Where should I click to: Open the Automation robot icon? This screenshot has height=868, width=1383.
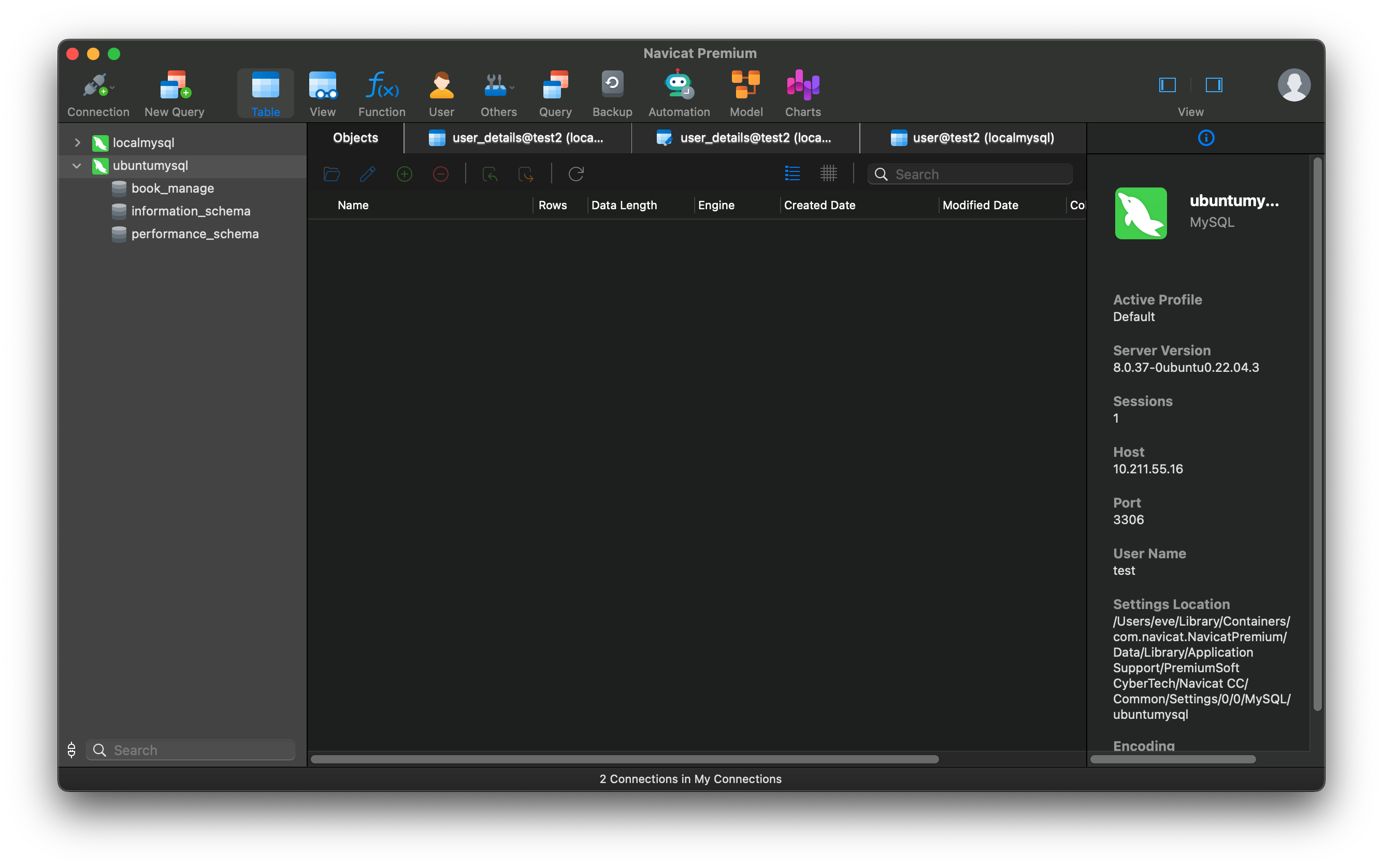click(x=679, y=84)
